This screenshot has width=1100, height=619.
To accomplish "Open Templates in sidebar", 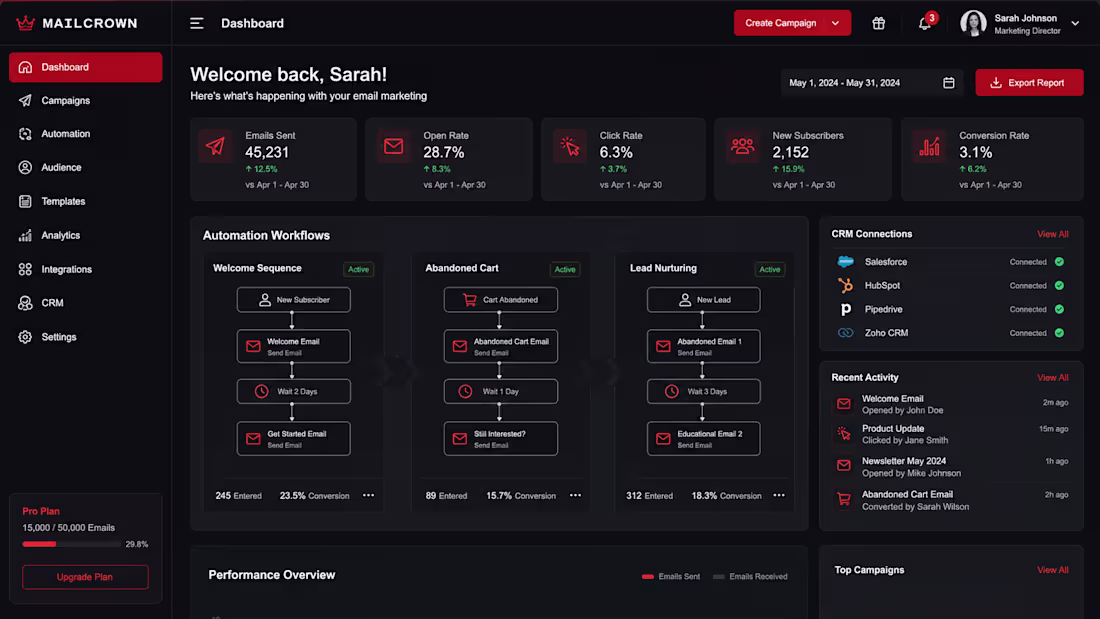I will click(86, 201).
